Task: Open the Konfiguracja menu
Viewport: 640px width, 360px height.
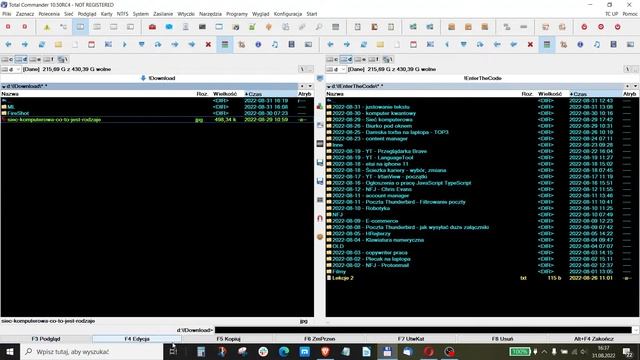Action: pyautogui.click(x=288, y=14)
